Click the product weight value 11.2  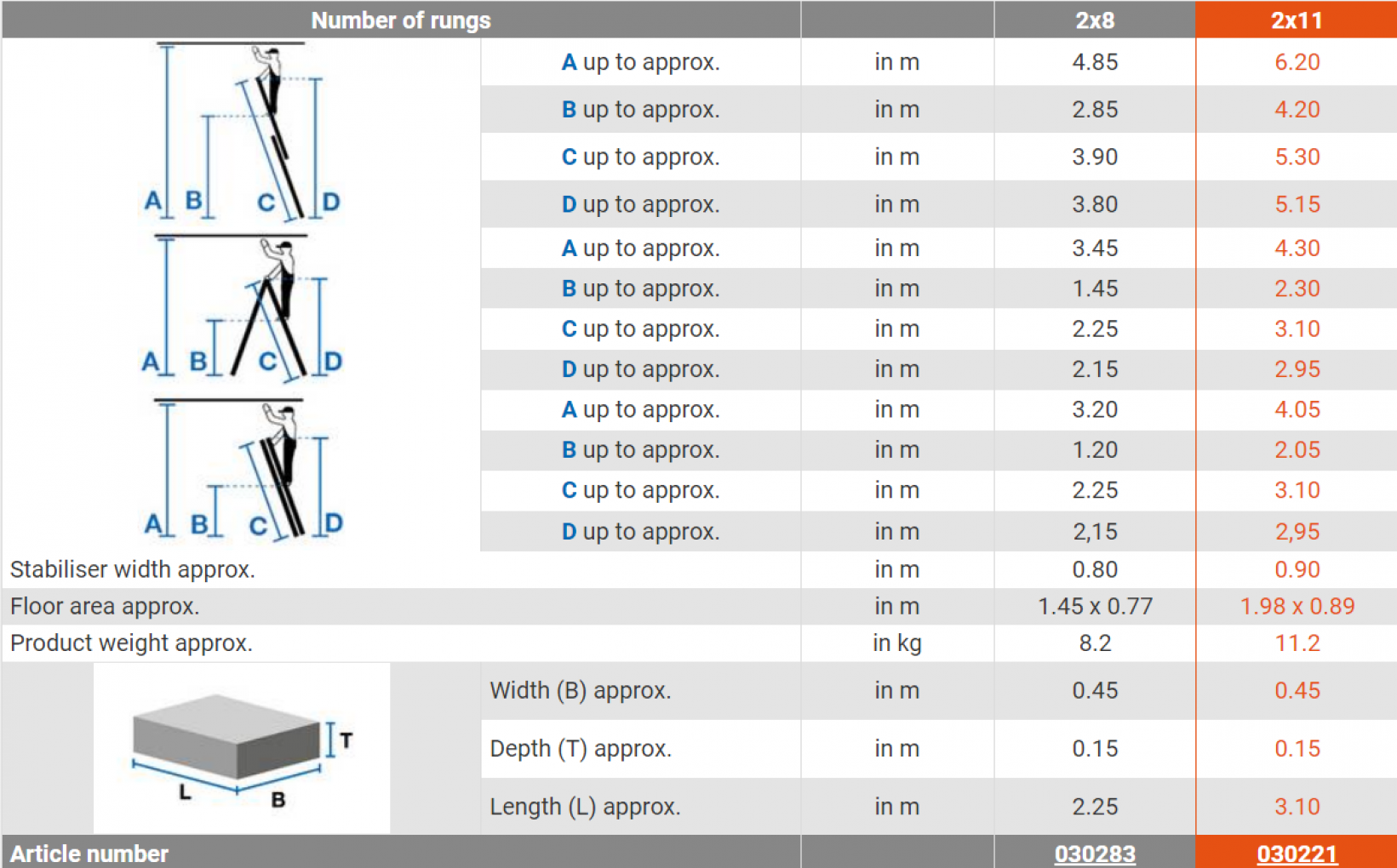1297,642
